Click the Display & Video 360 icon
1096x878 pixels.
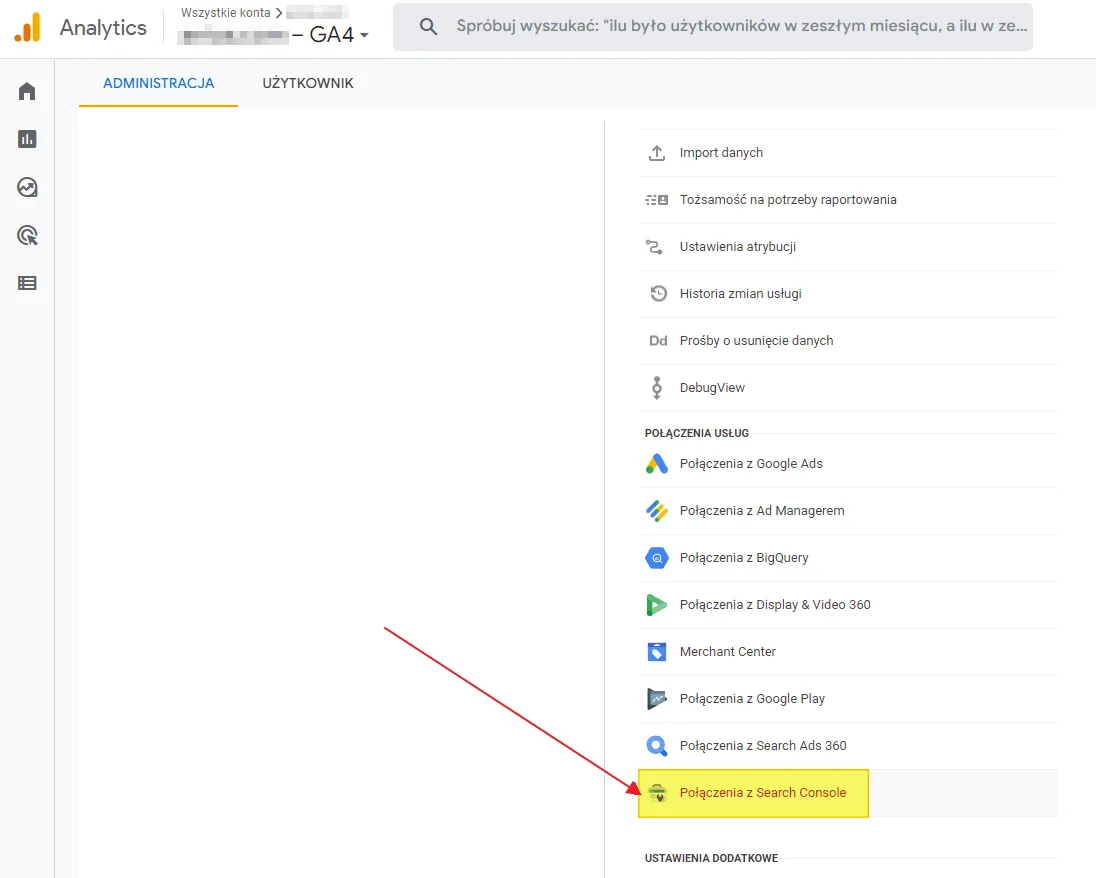[656, 605]
